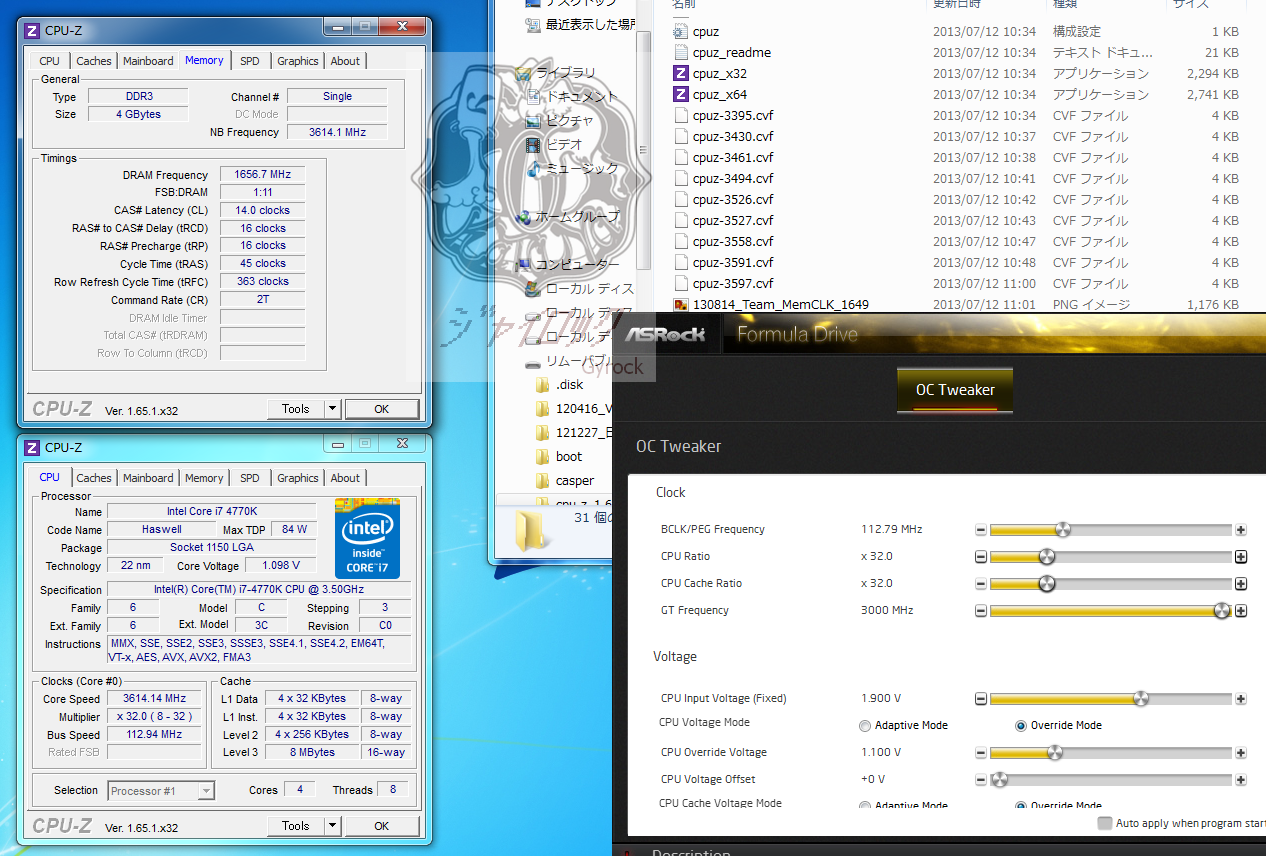The width and height of the screenshot is (1266, 856).
Task: Click the DRAM Frequency 1656.7 MHz field
Action: tap(262, 175)
